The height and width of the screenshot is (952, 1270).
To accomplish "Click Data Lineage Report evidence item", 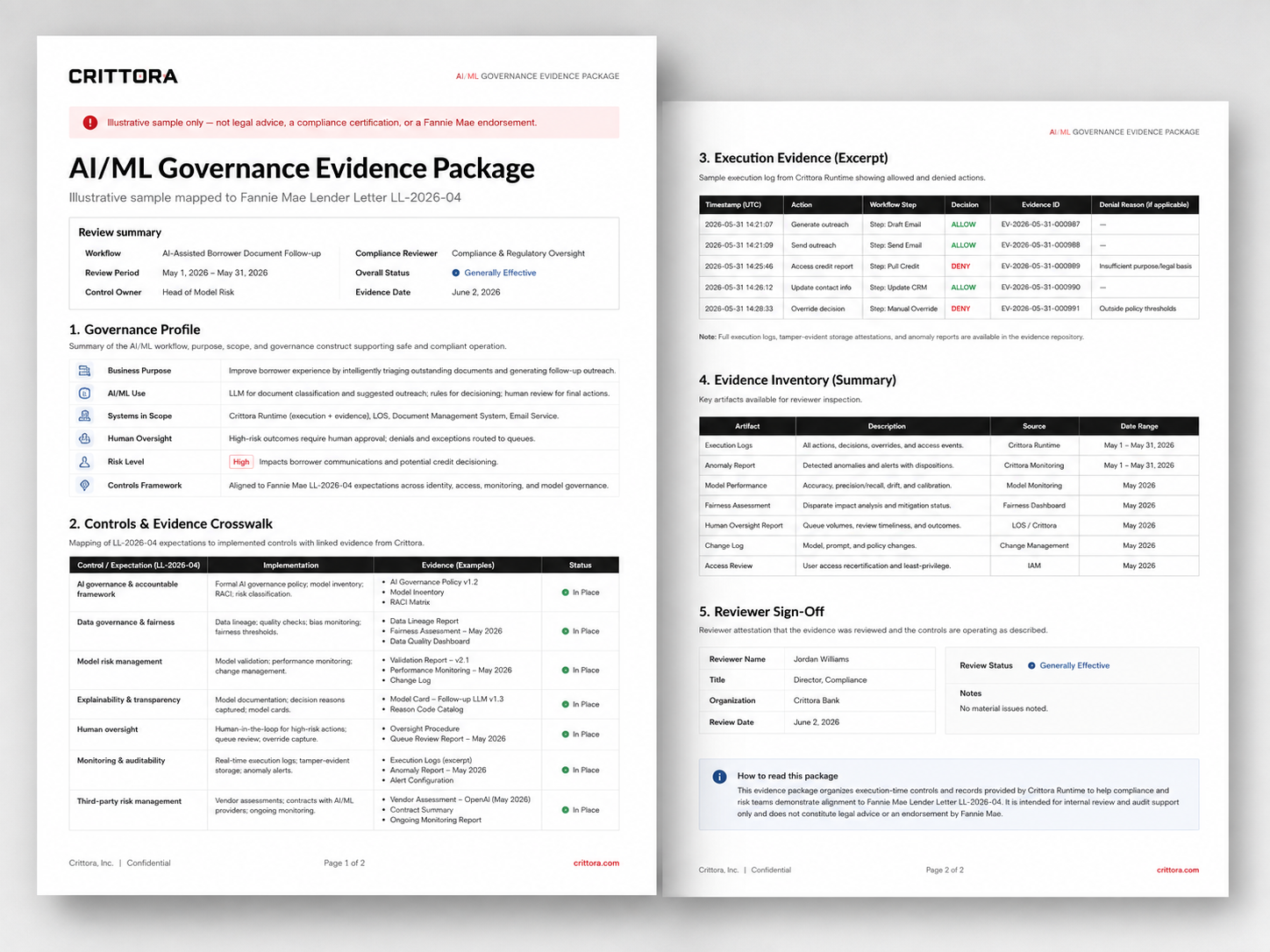I will (x=424, y=622).
